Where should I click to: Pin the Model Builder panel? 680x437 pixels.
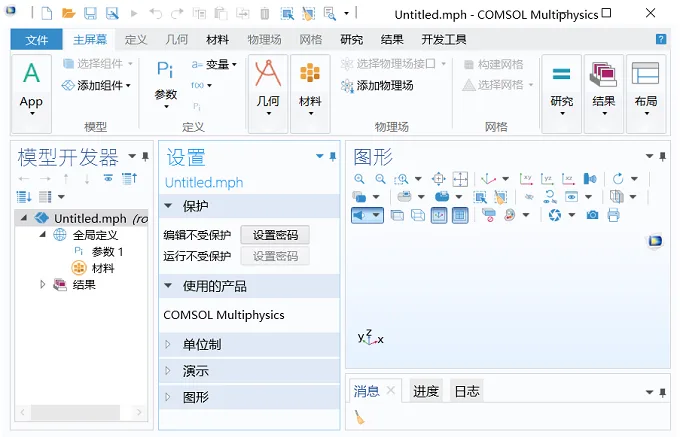[x=145, y=157]
